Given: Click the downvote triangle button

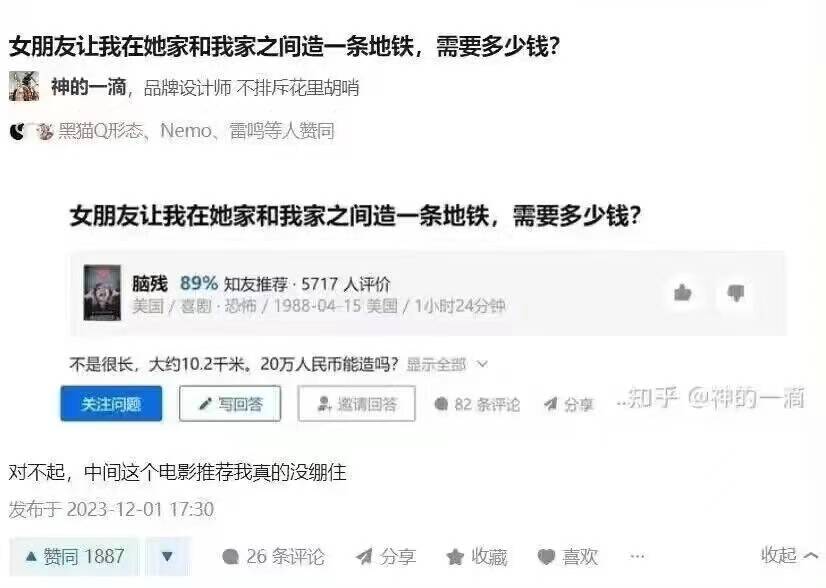Looking at the screenshot, I should pyautogui.click(x=168, y=556).
